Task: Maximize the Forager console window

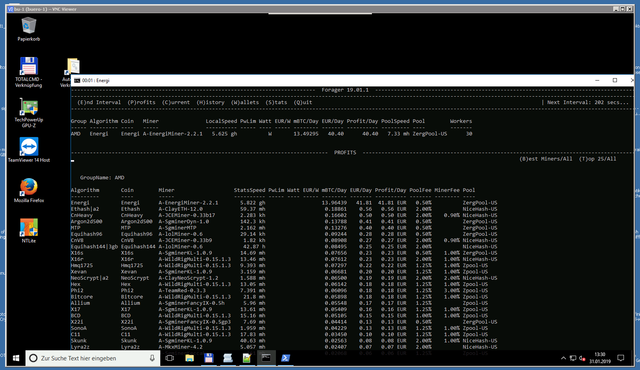Action: [x=615, y=80]
